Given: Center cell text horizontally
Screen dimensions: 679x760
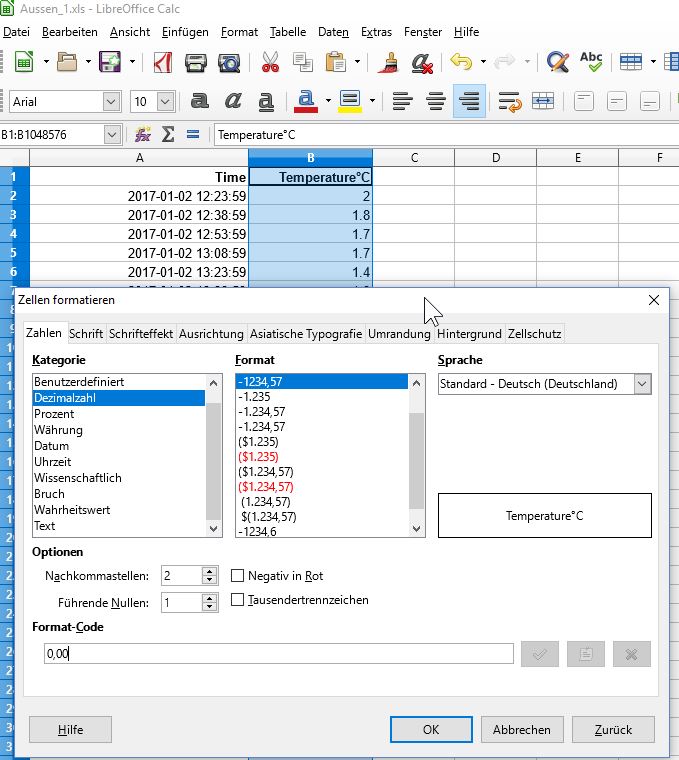Looking at the screenshot, I should 436,101.
